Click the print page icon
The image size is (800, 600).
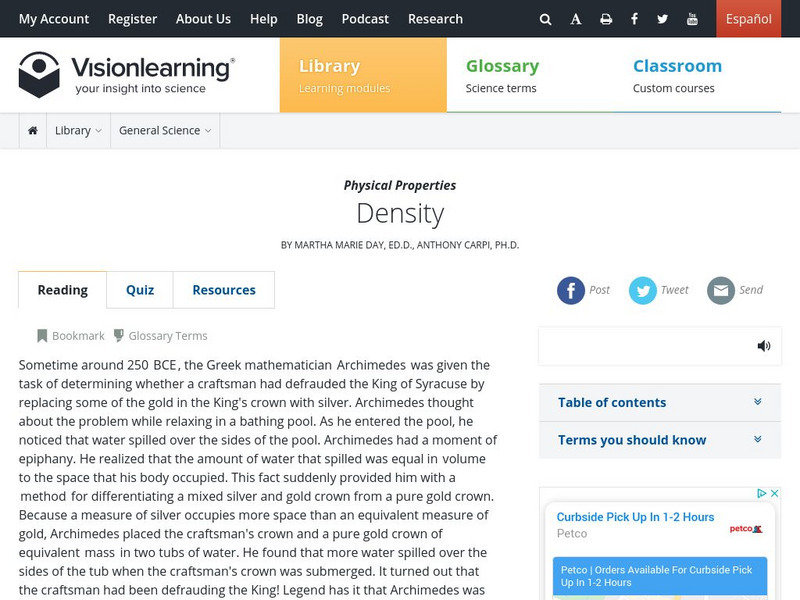point(605,19)
